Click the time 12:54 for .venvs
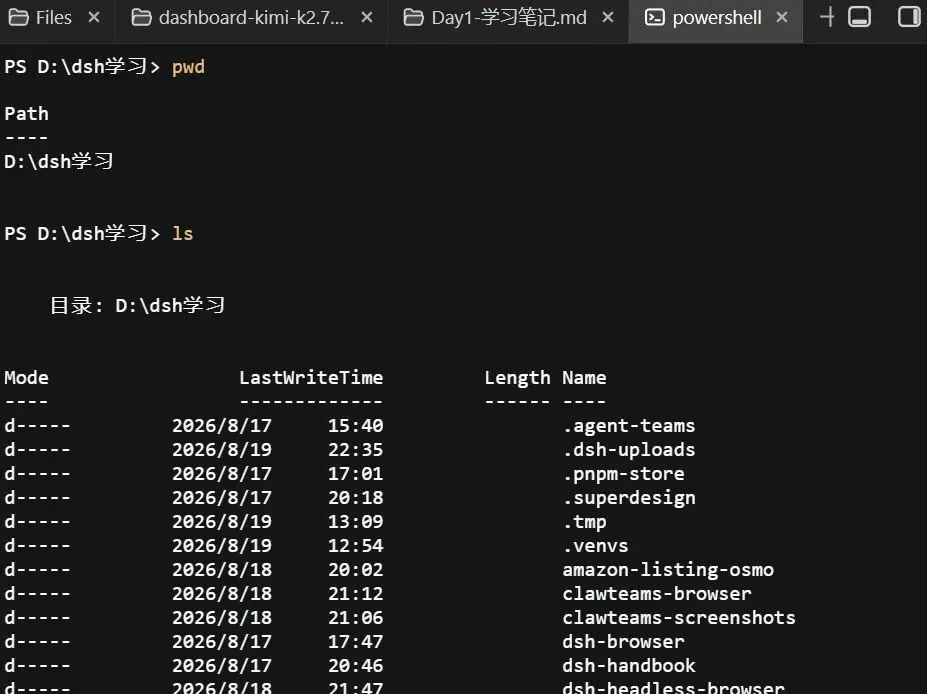Image resolution: width=927 pixels, height=694 pixels. click(356, 546)
